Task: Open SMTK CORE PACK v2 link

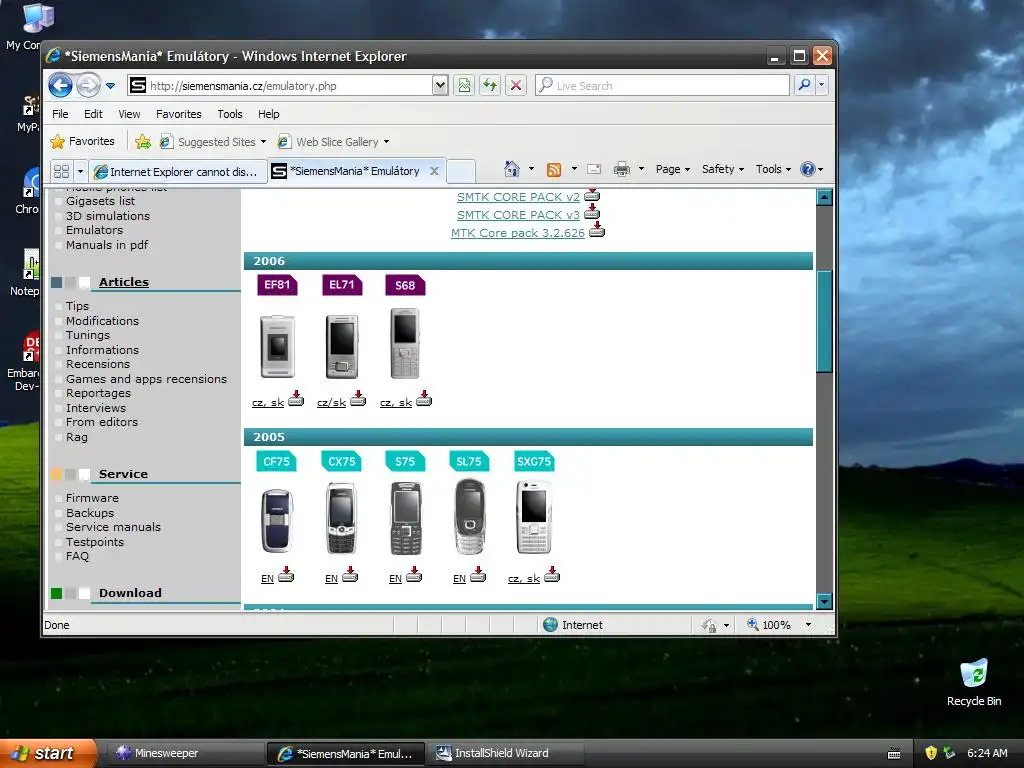Action: (518, 197)
